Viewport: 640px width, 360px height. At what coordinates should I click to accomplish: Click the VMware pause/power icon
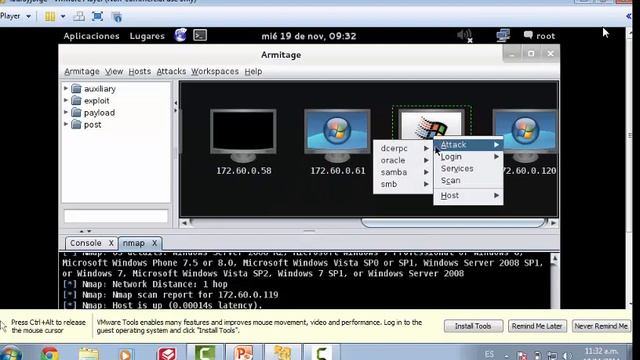click(x=50, y=17)
